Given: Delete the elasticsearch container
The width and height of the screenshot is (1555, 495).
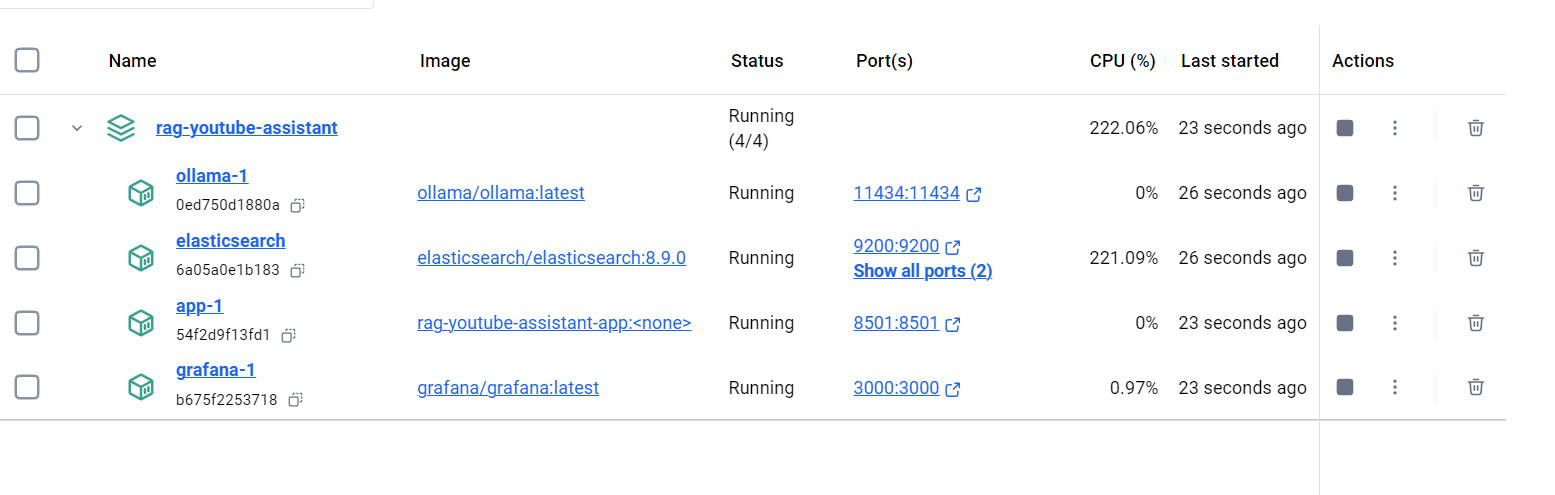Looking at the screenshot, I should pos(1475,258).
